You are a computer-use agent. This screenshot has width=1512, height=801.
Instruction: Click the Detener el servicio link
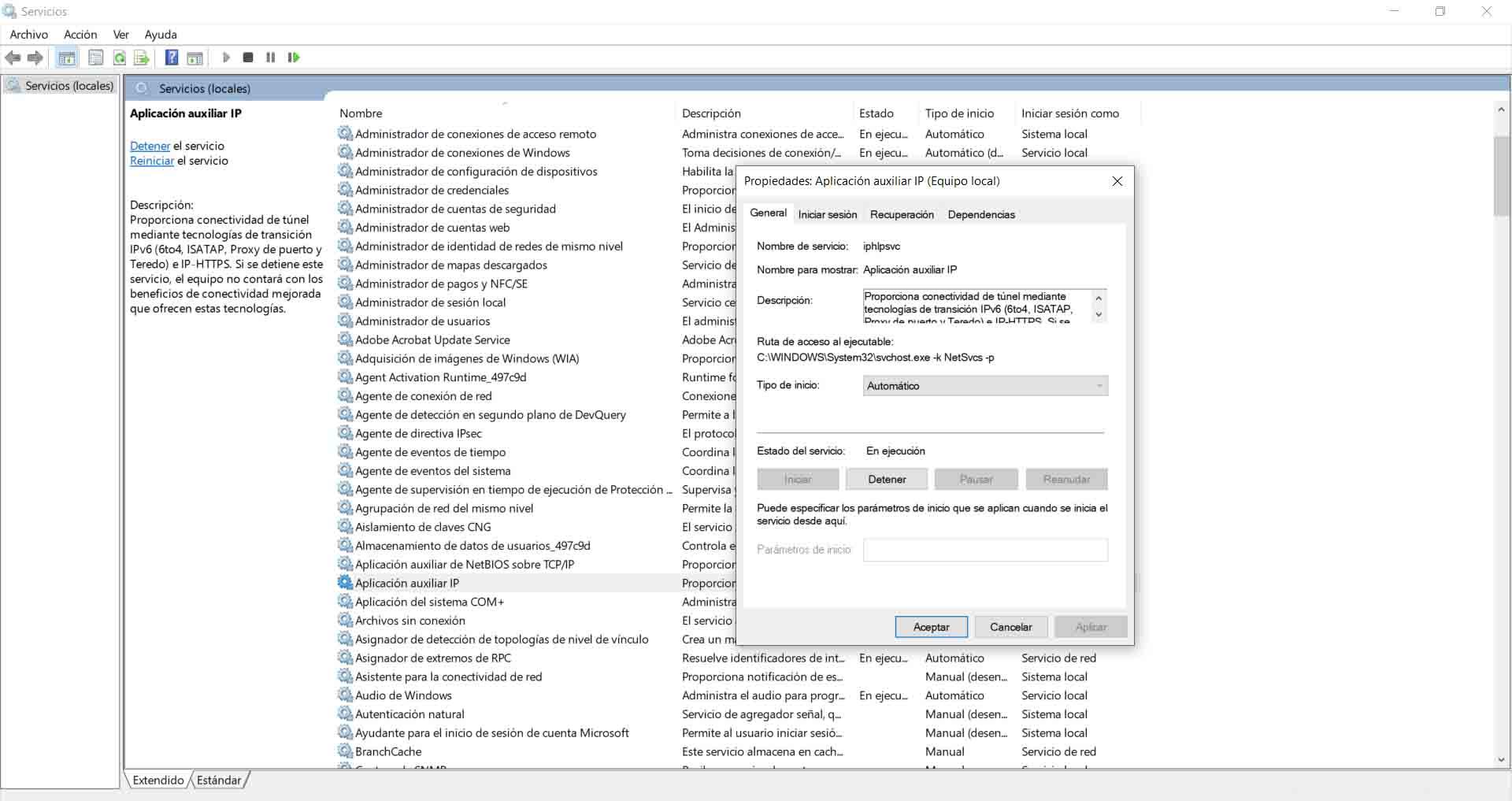point(150,146)
